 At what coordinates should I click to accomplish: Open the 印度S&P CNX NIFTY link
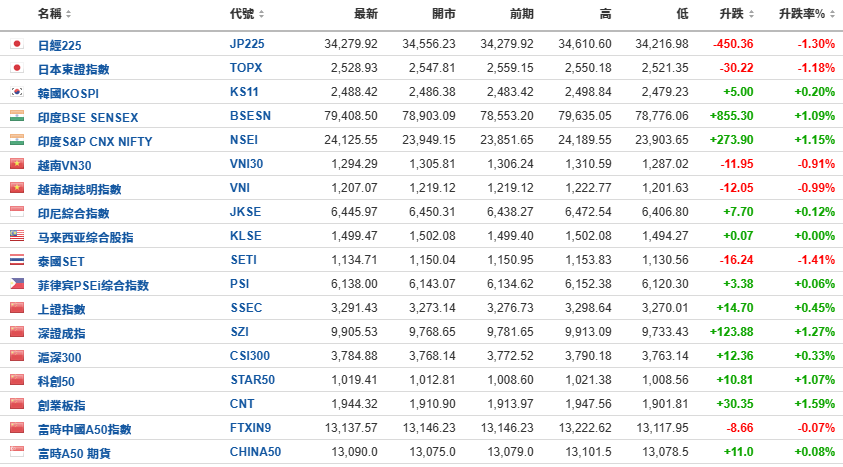tap(94, 141)
